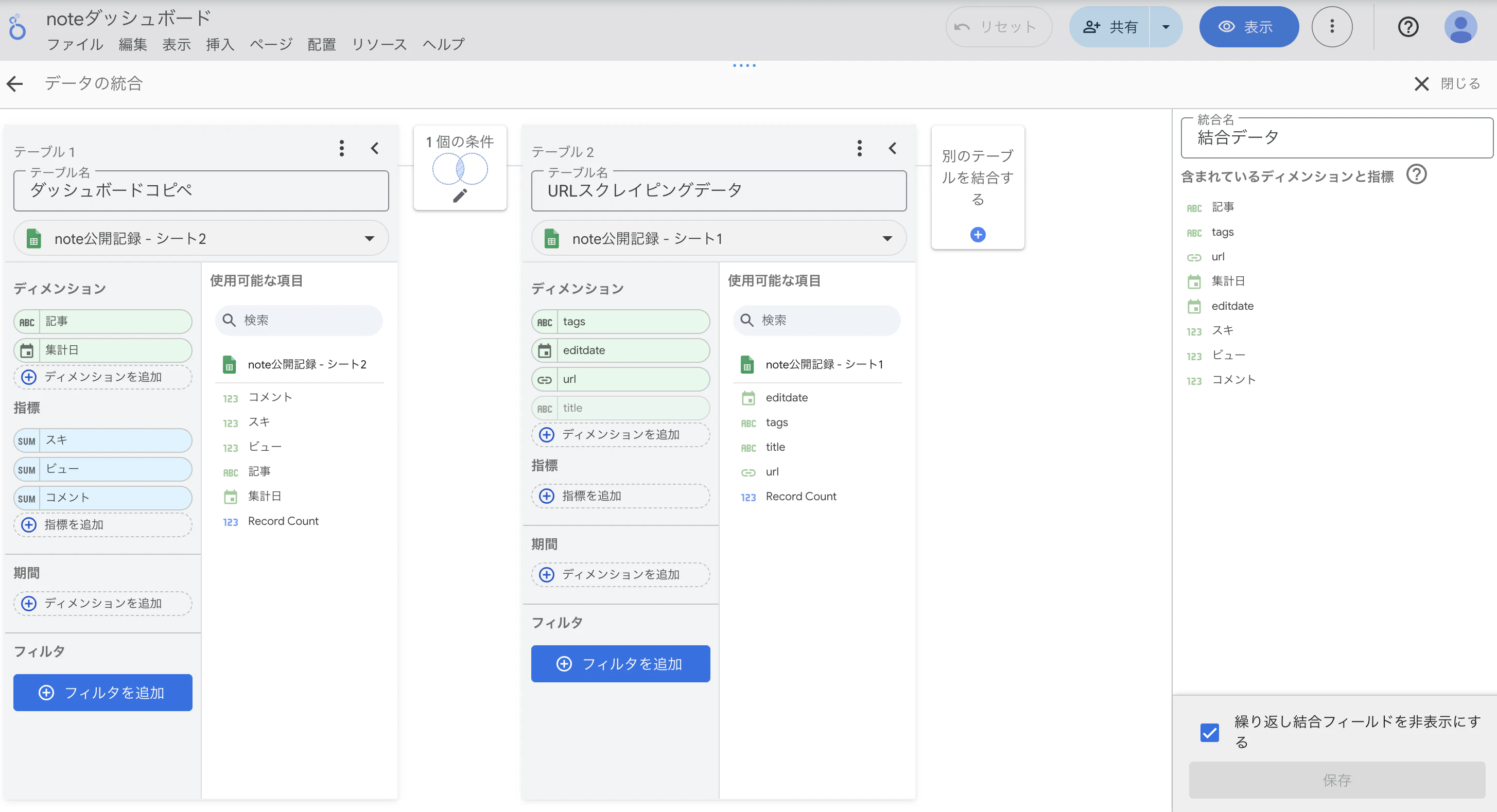The width and height of the screenshot is (1497, 812).
Task: Open the 挿入 menu
Action: pos(220,44)
